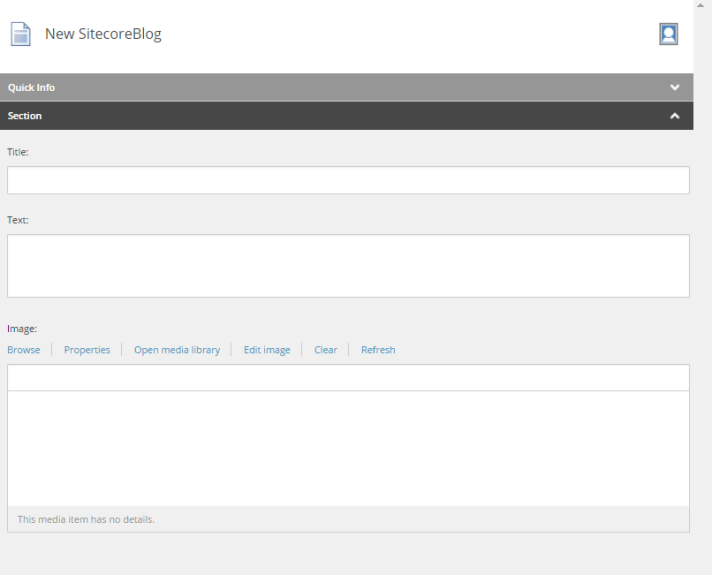Click the scrollbar up arrow
Screen dimensions: 712x575
pyautogui.click(x=705, y=5)
